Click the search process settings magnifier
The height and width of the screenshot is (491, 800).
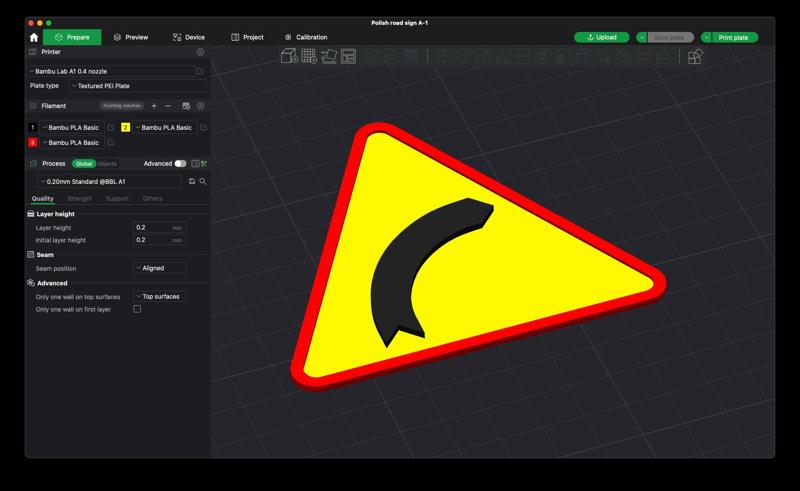[x=203, y=181]
